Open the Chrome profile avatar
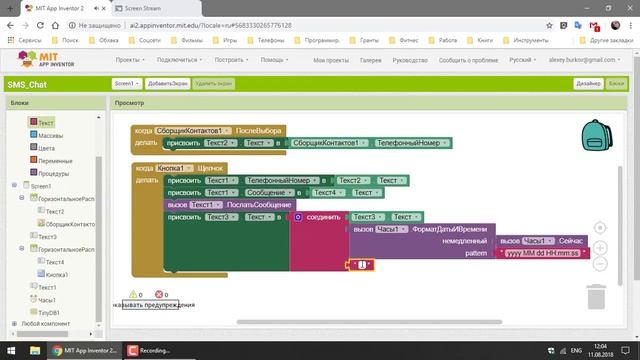640x360 pixels. click(x=615, y=25)
